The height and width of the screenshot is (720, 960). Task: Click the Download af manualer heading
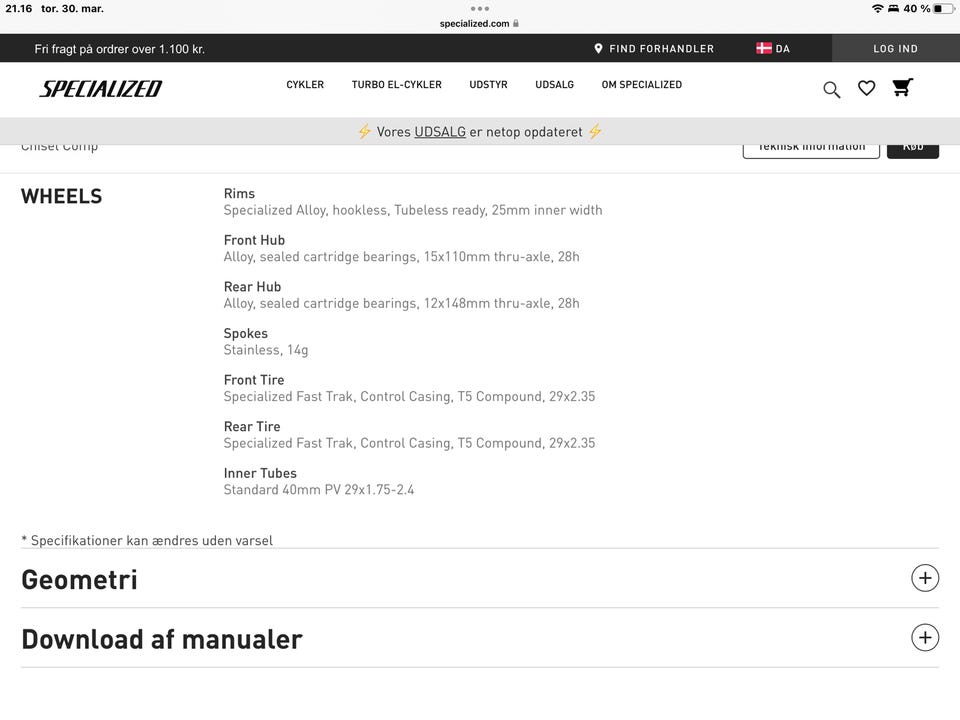(162, 639)
